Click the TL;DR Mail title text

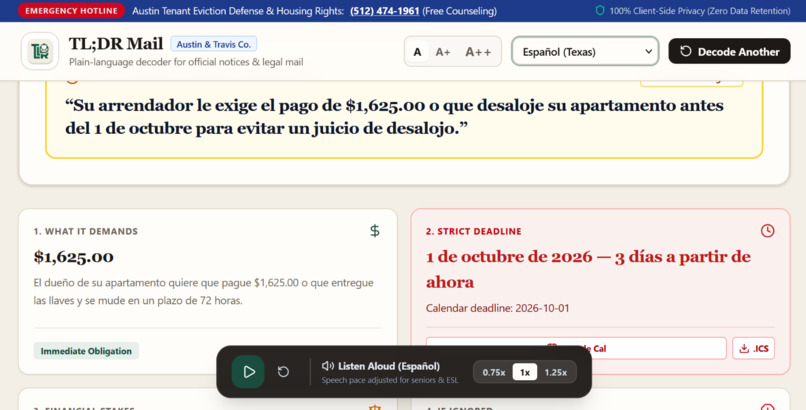point(116,44)
